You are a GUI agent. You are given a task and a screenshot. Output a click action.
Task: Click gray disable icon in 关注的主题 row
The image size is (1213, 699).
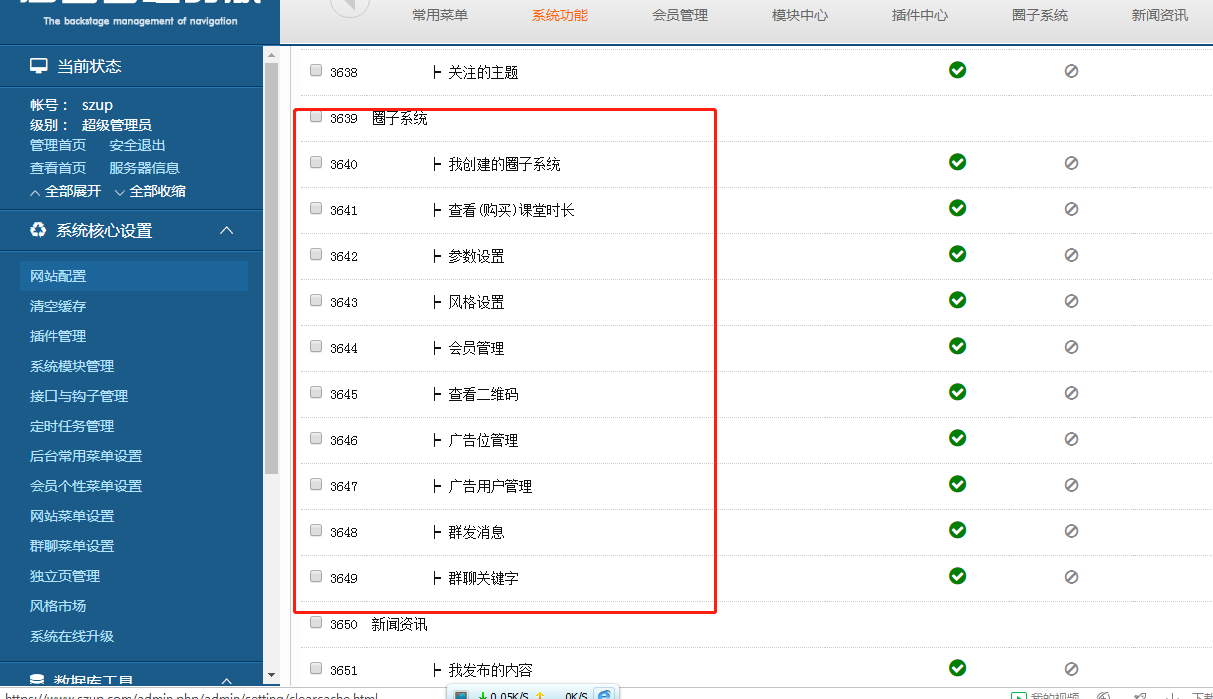pyautogui.click(x=1071, y=71)
